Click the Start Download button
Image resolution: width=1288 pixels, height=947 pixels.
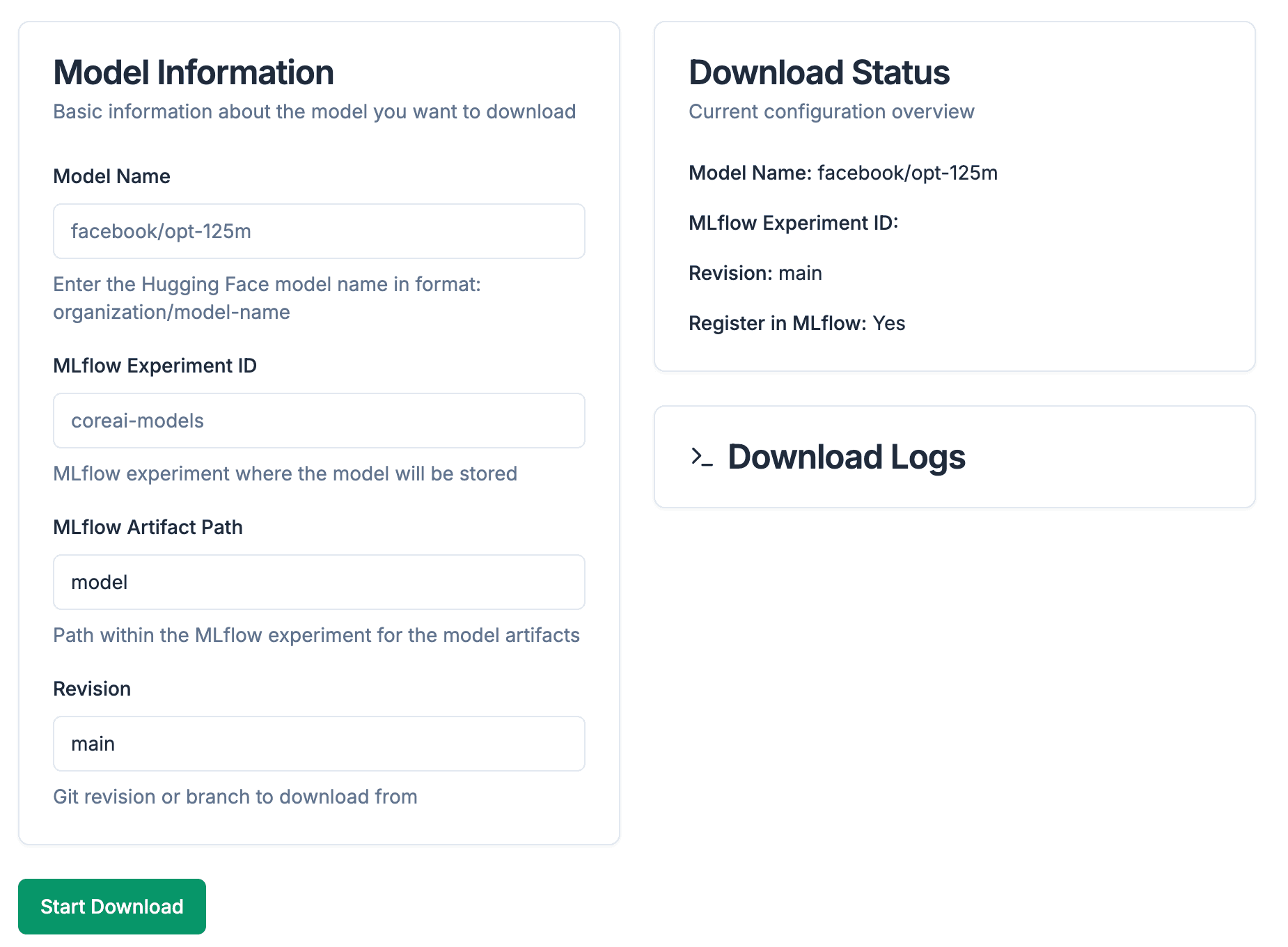pyautogui.click(x=111, y=906)
